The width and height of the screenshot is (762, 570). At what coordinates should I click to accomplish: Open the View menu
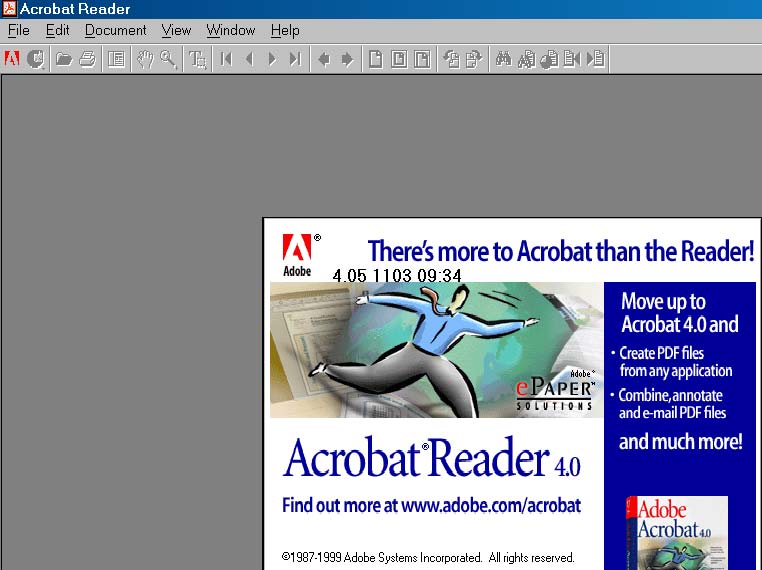(x=176, y=30)
